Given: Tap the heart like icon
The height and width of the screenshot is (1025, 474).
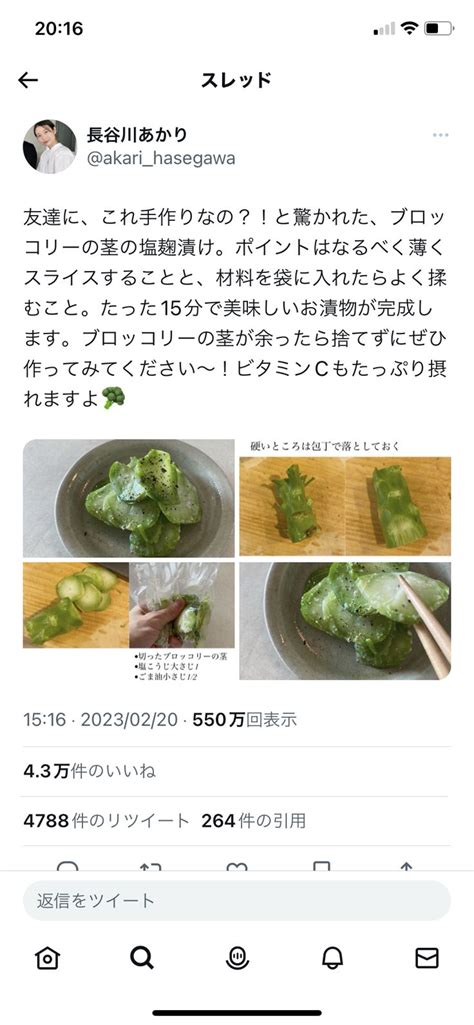Looking at the screenshot, I should [x=237, y=866].
